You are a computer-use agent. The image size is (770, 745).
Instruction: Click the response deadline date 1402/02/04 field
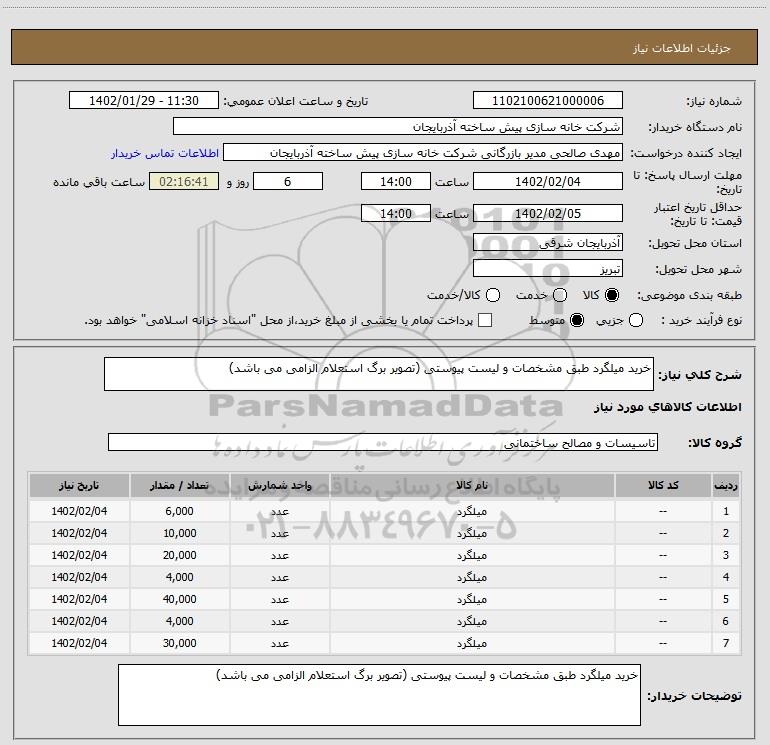coord(548,182)
